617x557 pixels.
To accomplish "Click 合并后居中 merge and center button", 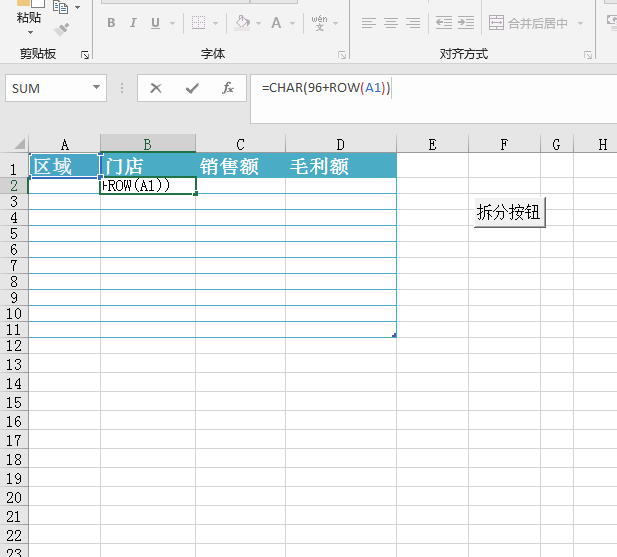I will click(x=528, y=23).
